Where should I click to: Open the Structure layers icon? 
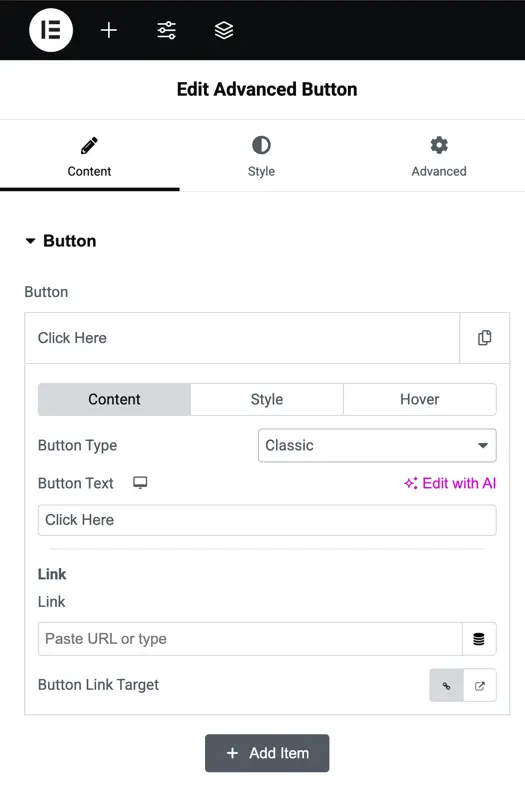[x=224, y=30]
